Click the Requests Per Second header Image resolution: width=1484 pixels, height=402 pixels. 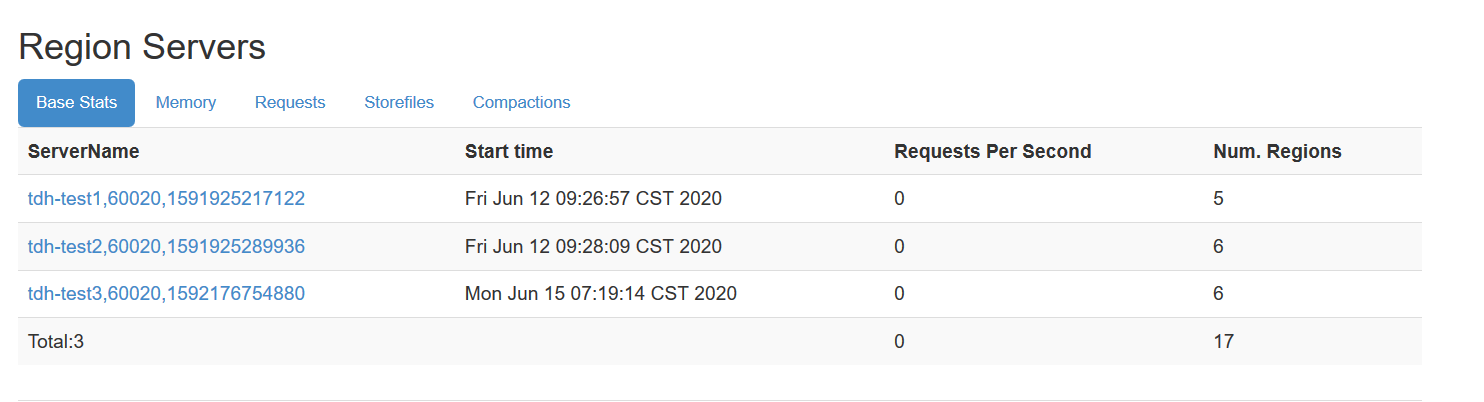[992, 152]
